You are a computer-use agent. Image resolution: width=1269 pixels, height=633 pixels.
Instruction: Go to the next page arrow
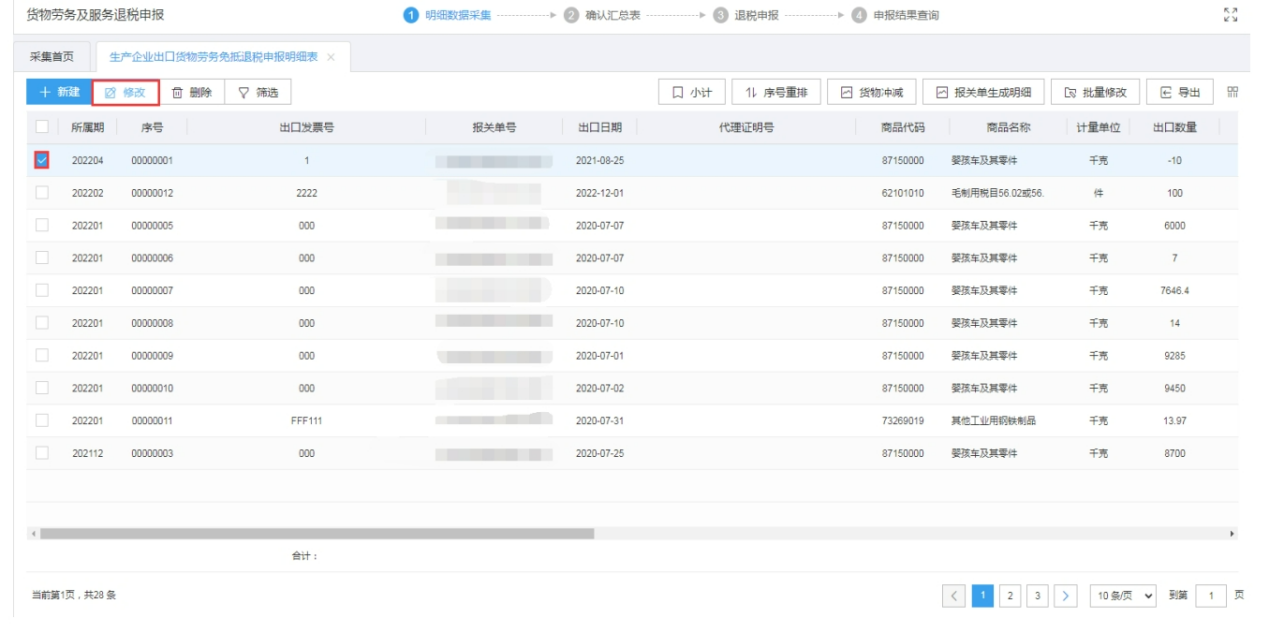tap(1066, 596)
